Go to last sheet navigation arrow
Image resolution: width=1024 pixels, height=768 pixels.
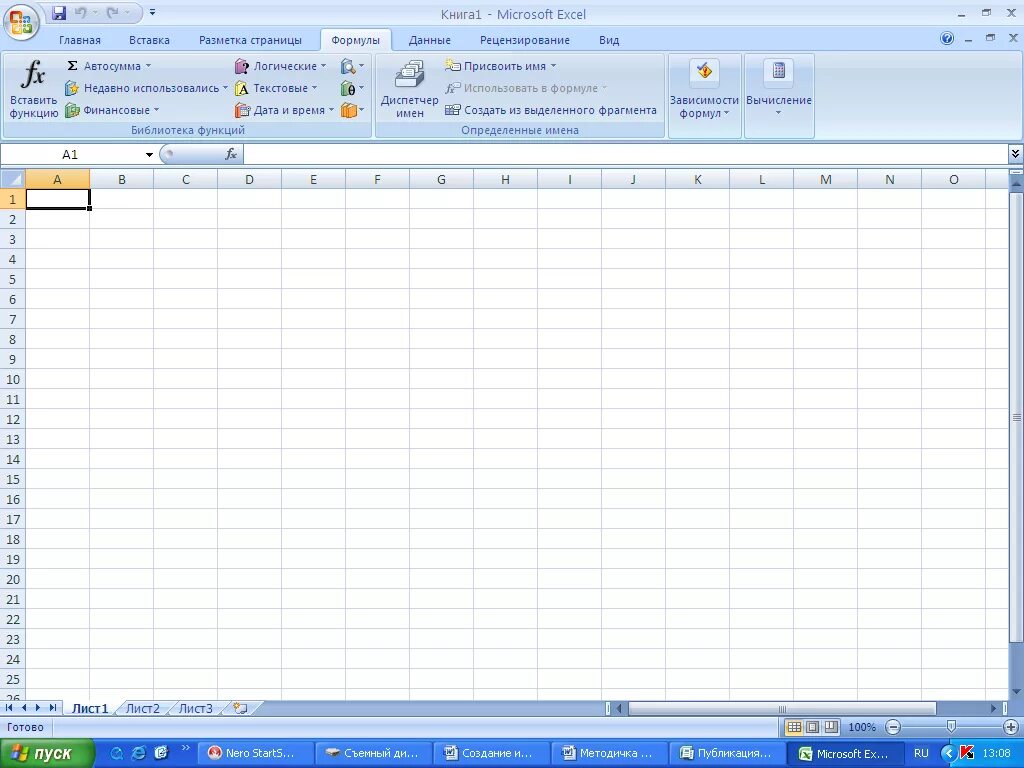(52, 708)
